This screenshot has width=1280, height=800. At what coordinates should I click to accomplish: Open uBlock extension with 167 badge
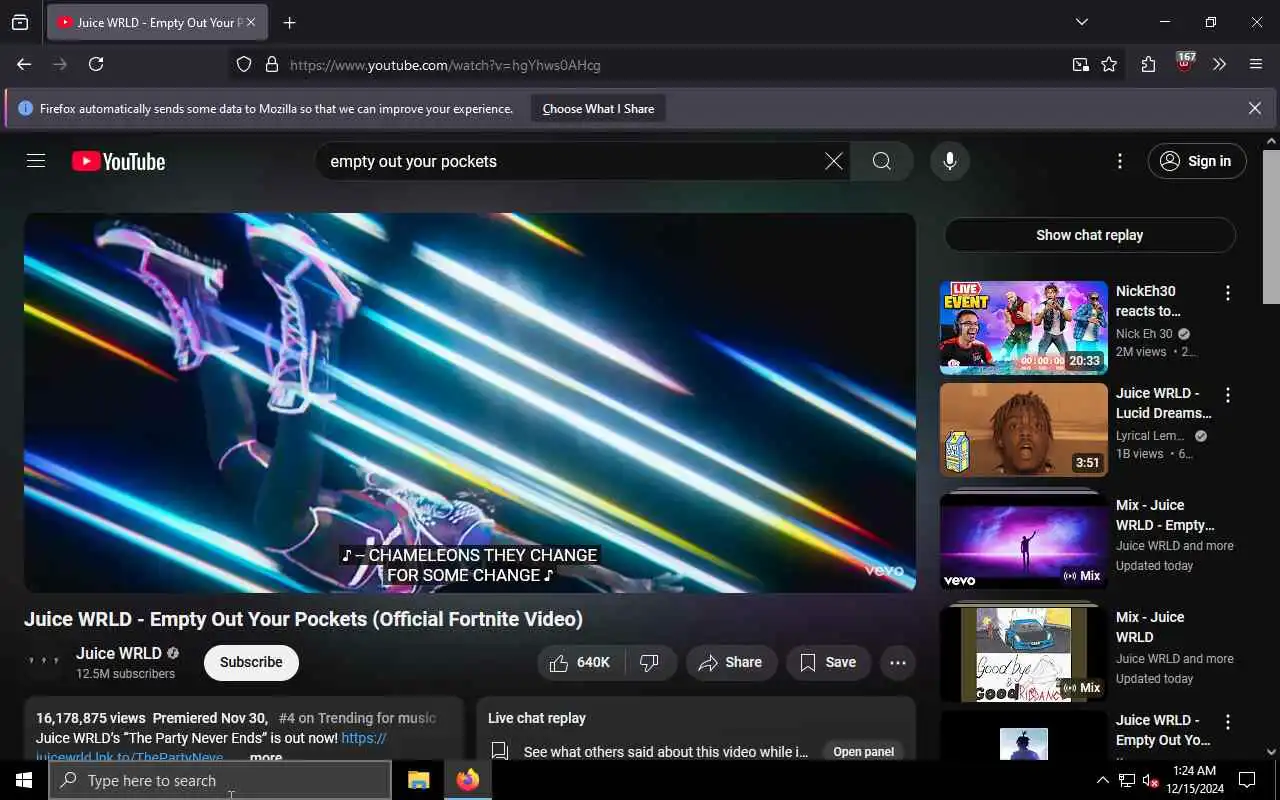coord(1185,64)
